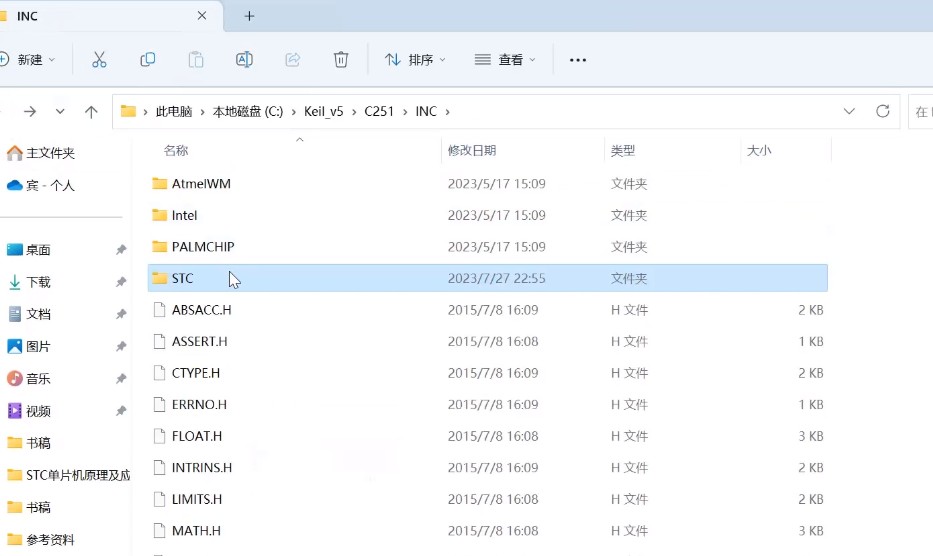
Task: Expand chevron after INC in breadcrumb
Action: point(447,112)
